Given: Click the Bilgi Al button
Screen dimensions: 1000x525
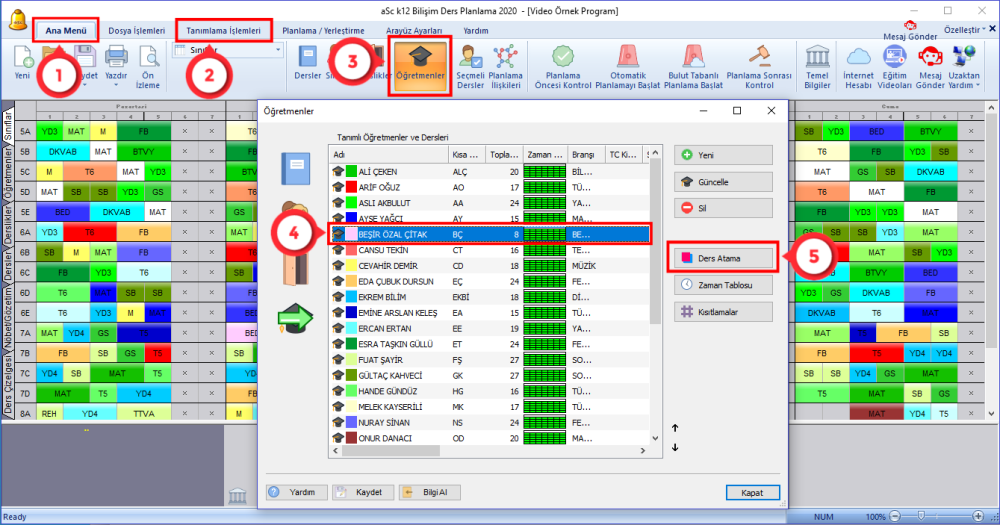Looking at the screenshot, I should coord(429,492).
